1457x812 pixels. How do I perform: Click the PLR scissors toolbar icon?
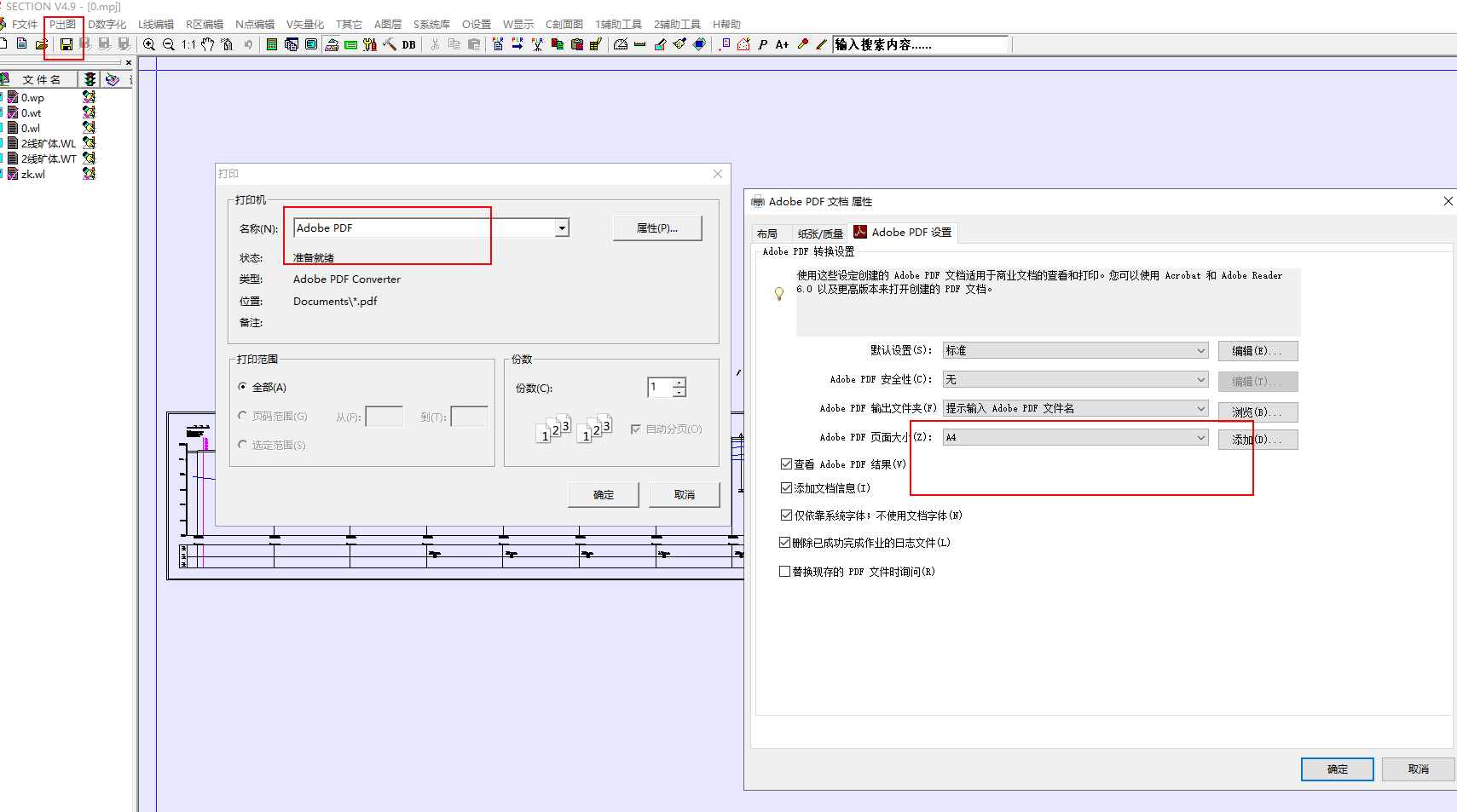coord(537,44)
